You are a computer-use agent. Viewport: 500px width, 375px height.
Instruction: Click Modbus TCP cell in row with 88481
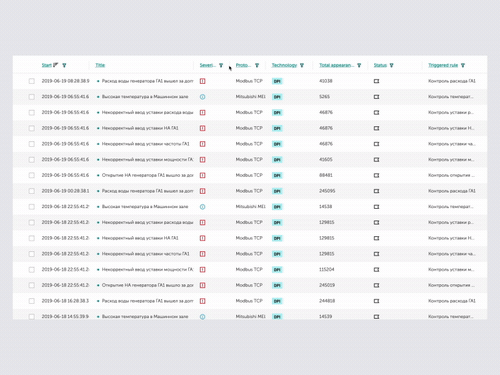point(249,175)
